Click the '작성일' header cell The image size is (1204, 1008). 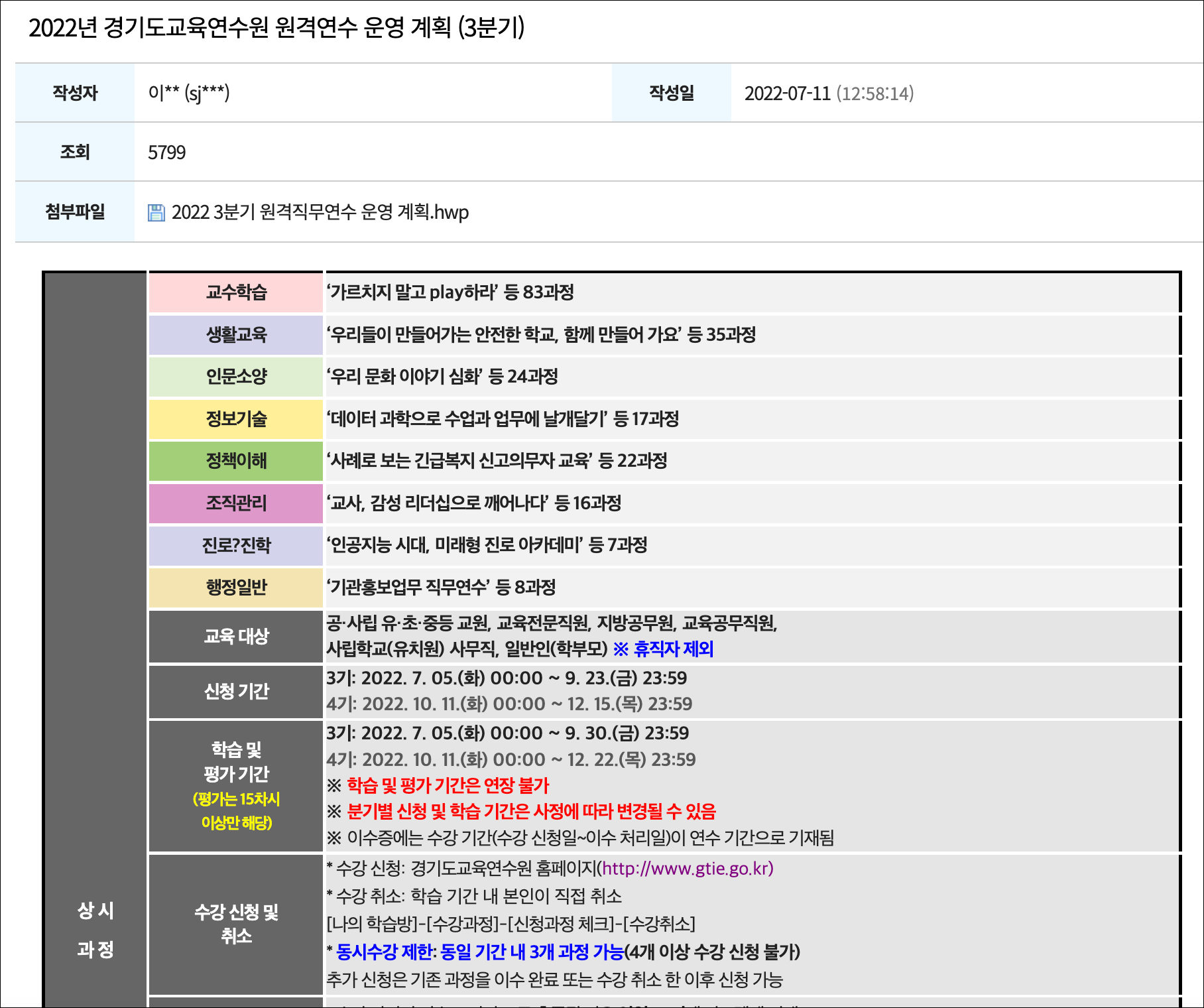click(x=672, y=93)
